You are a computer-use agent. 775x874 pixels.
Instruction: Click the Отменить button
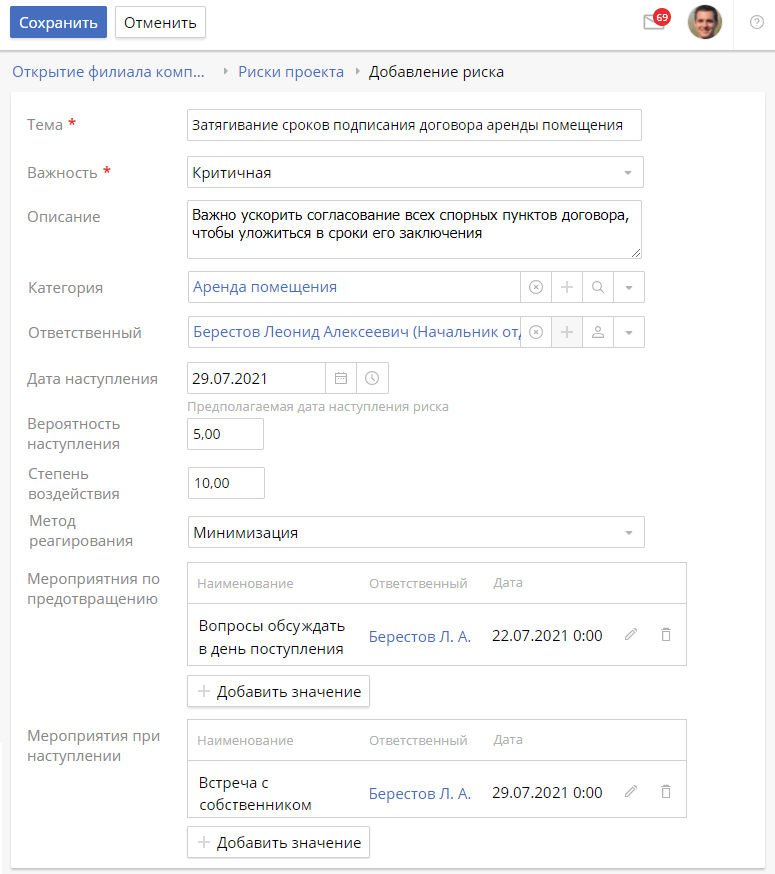(x=160, y=22)
